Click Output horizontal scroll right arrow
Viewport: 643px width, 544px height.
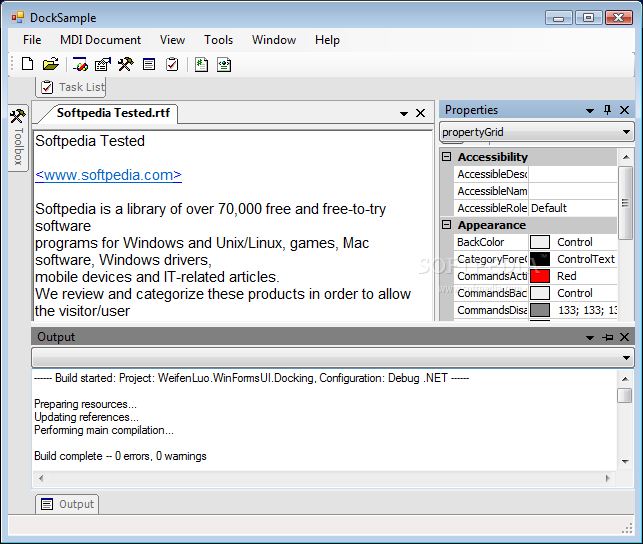(x=608, y=478)
